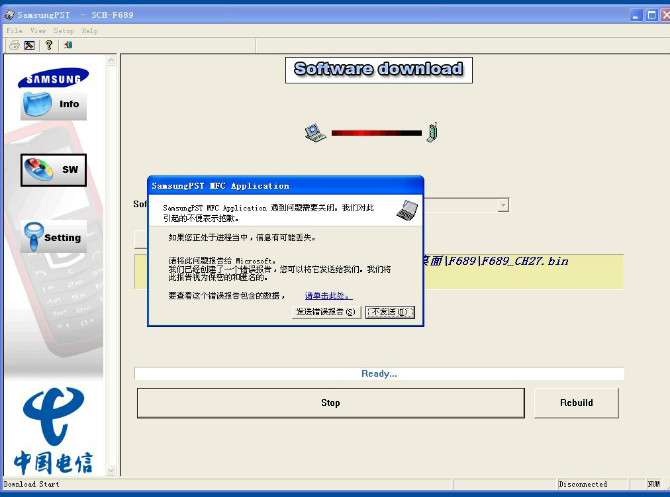
Task: Click the Software download heading
Action: pyautogui.click(x=379, y=69)
